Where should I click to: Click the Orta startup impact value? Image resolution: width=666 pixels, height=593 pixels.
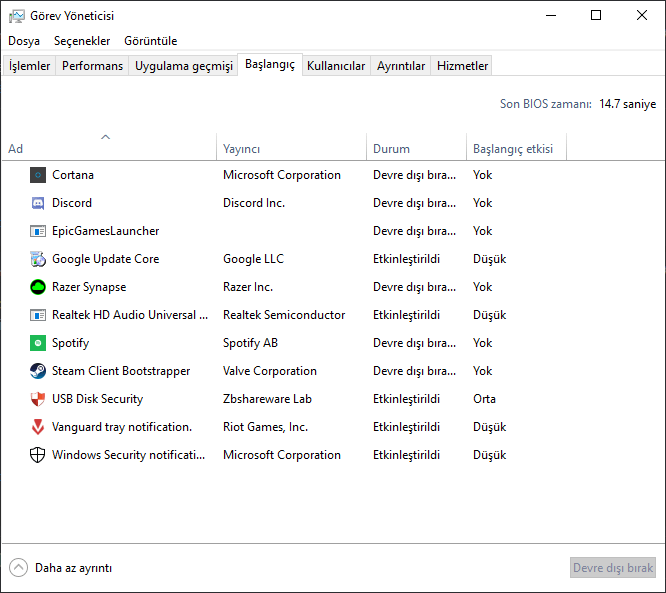tap(484, 399)
